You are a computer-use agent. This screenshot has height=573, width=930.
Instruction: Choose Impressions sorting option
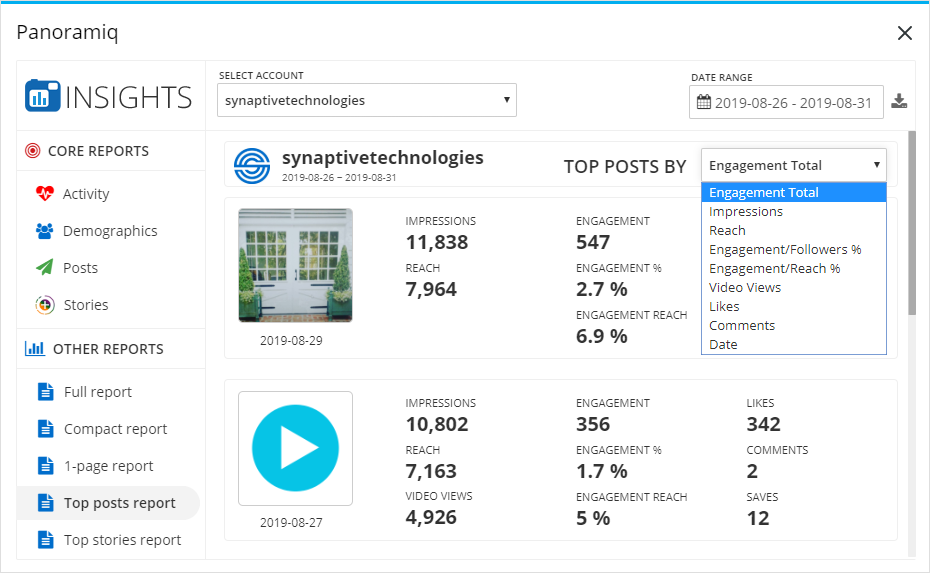[794, 211]
